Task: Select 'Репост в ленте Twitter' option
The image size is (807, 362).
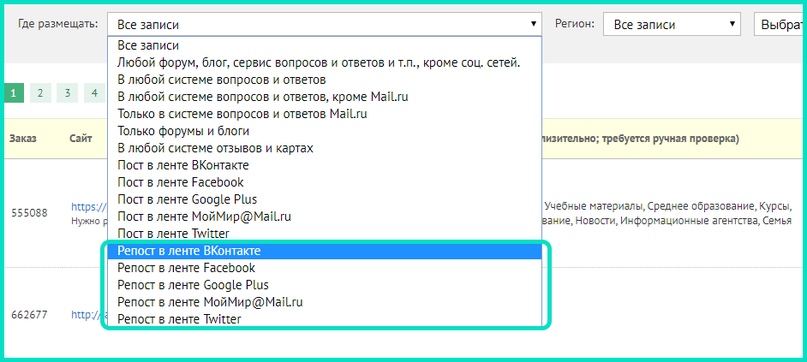Action: (324, 319)
